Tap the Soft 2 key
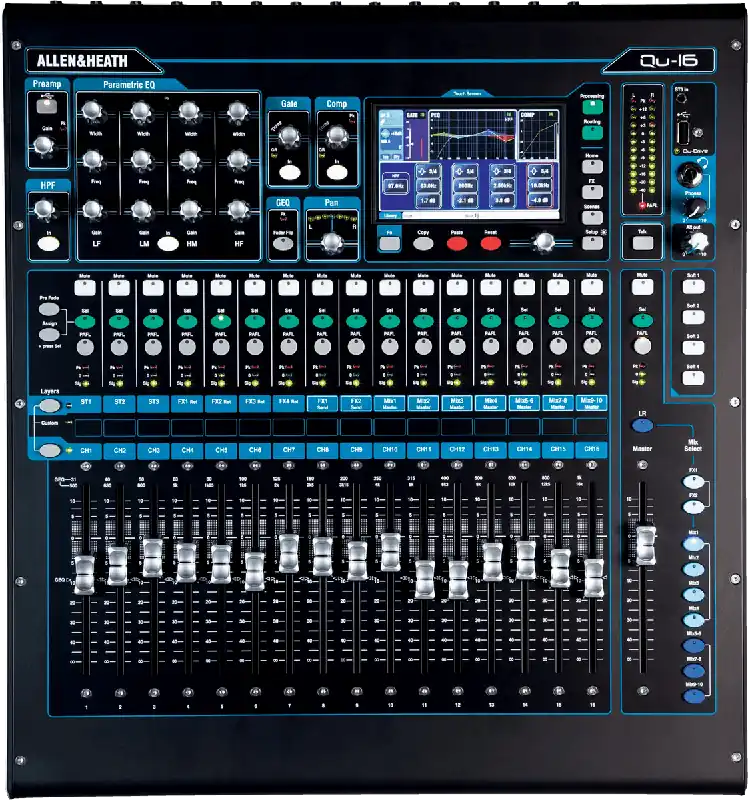 693,317
